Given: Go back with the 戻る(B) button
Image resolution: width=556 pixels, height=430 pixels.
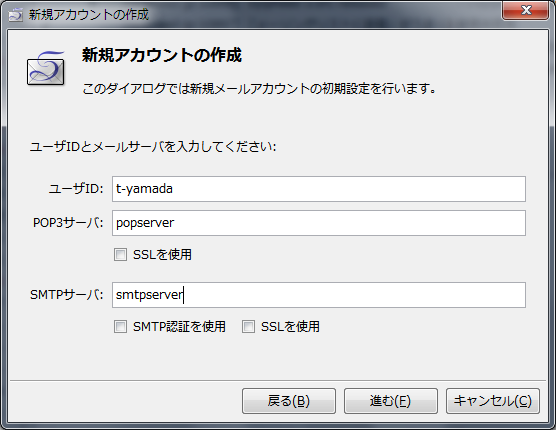Looking at the screenshot, I should tap(289, 401).
